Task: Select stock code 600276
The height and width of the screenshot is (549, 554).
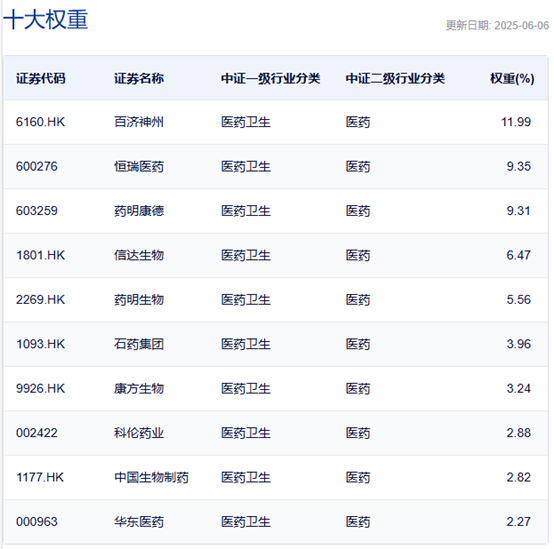Action: tap(37, 166)
